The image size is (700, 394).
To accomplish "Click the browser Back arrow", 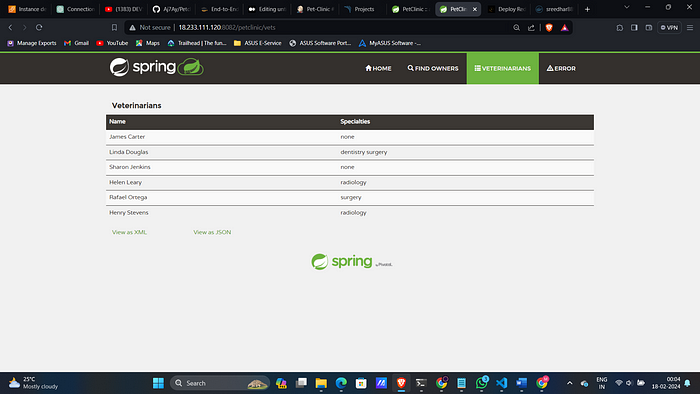I will [10, 27].
